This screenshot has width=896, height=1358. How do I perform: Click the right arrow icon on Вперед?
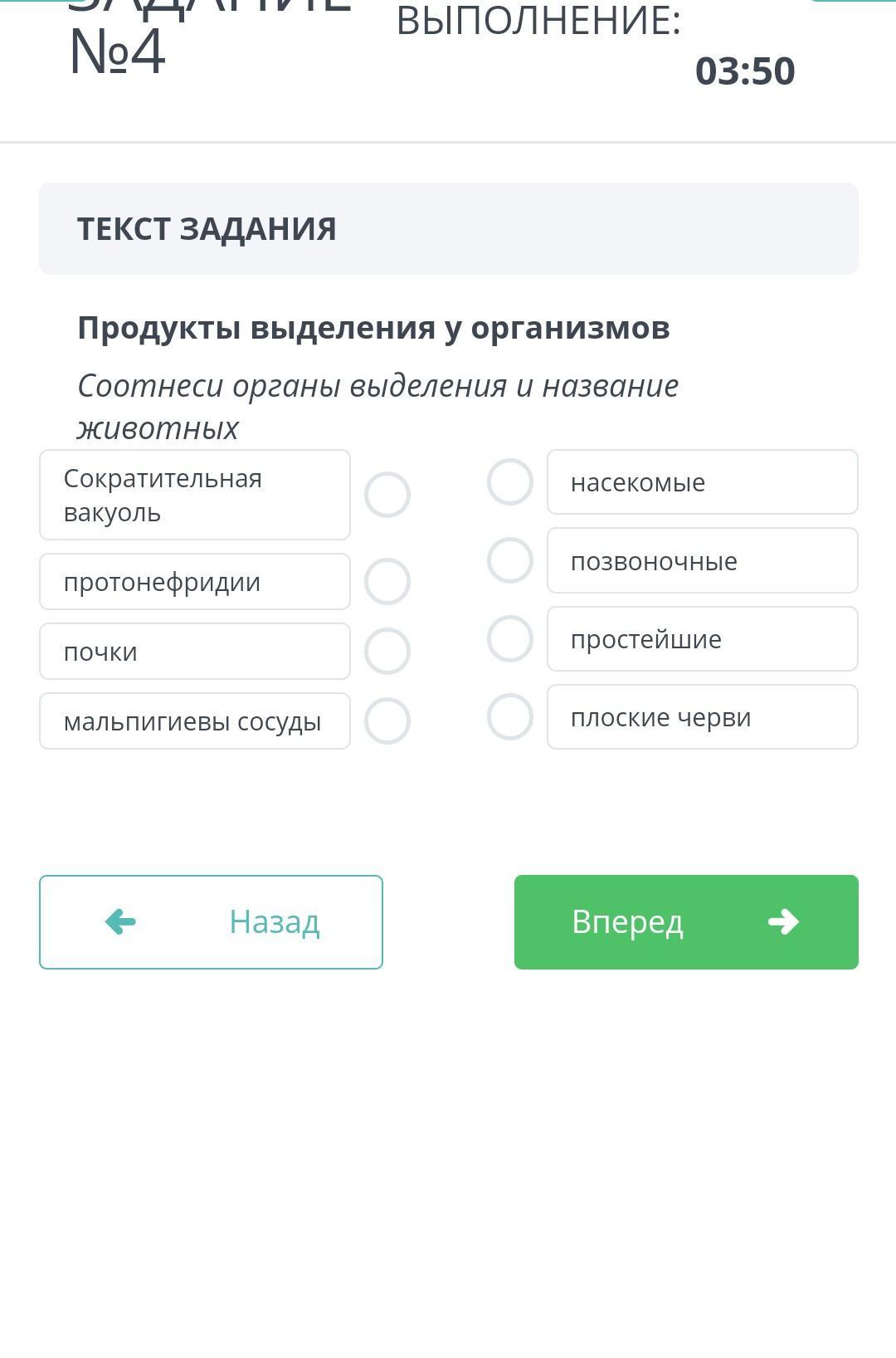pos(783,921)
